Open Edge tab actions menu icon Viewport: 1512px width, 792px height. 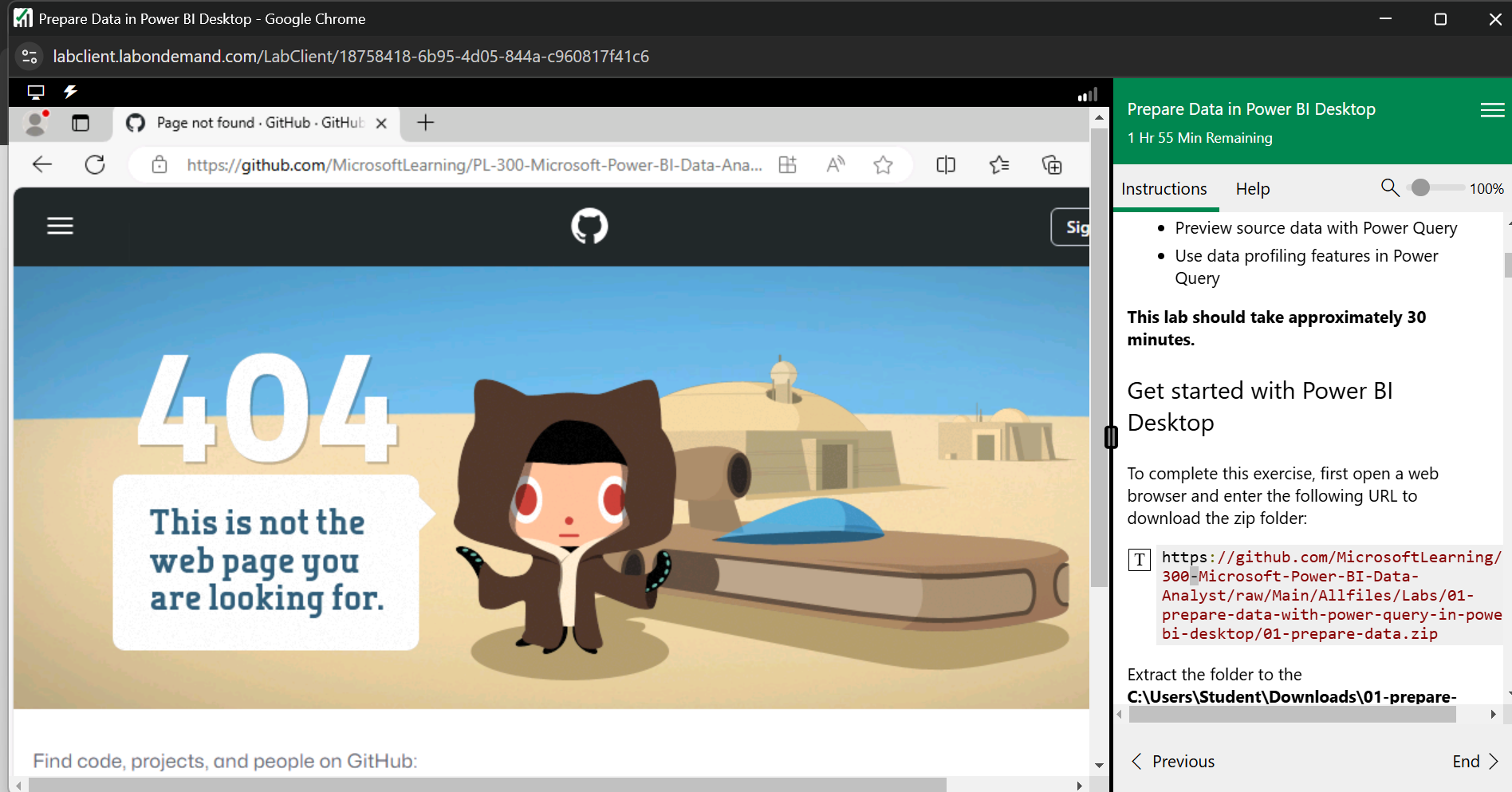[81, 123]
